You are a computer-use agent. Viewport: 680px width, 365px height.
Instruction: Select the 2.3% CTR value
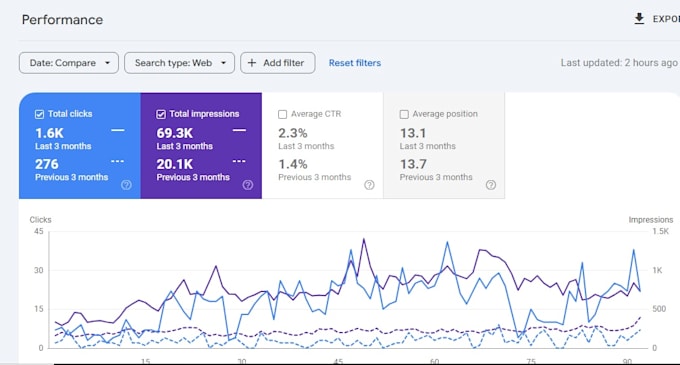point(293,133)
